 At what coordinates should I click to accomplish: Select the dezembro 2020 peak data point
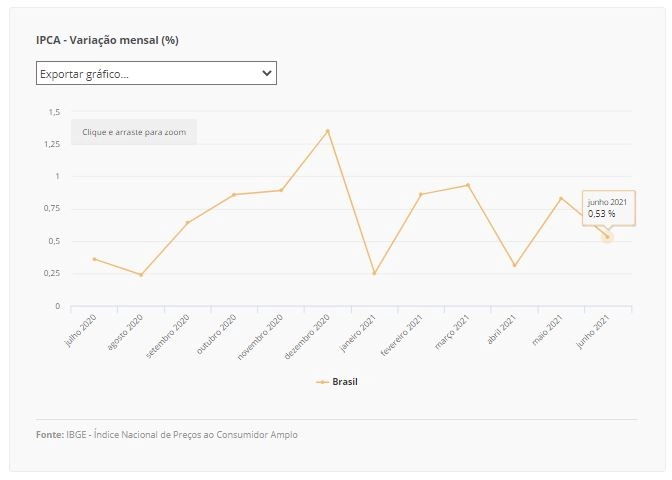point(328,131)
